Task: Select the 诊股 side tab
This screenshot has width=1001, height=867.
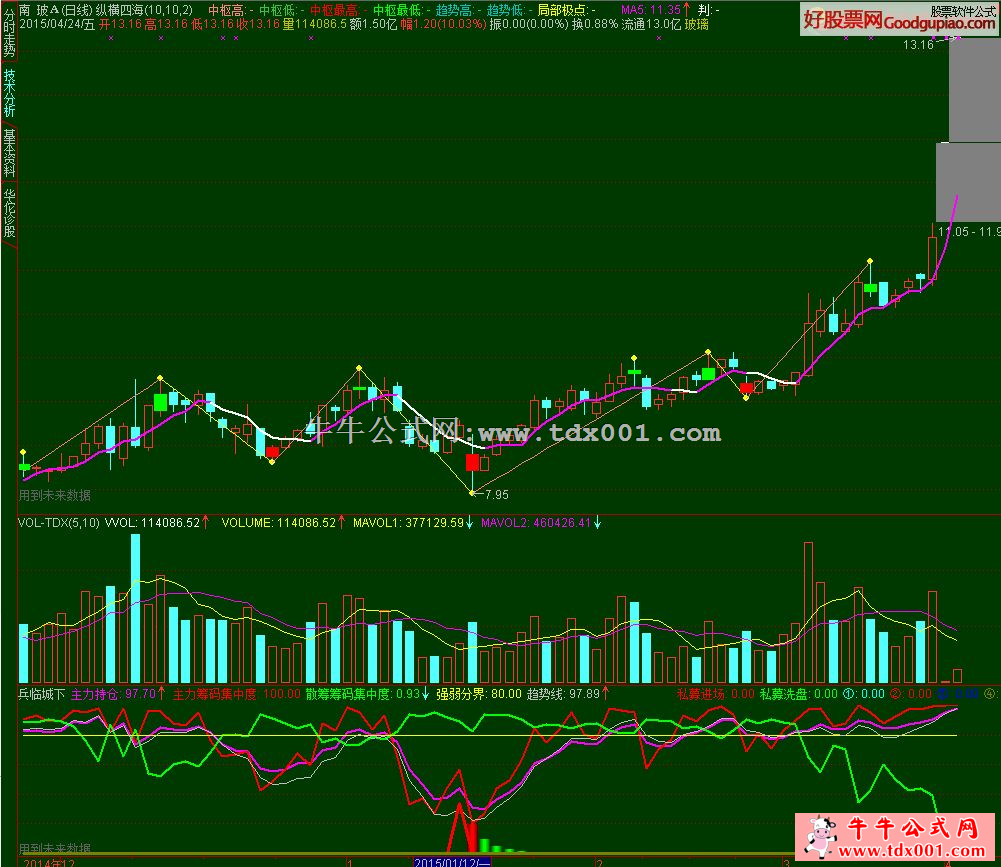Action: click(x=9, y=213)
